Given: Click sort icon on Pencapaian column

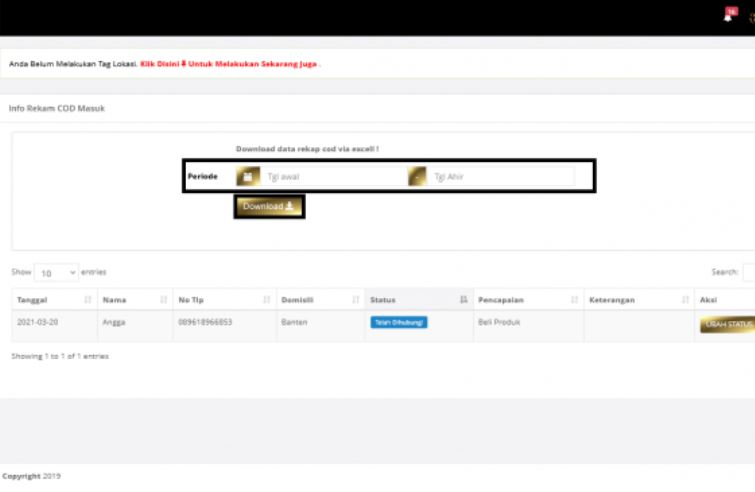Looking at the screenshot, I should [574, 300].
